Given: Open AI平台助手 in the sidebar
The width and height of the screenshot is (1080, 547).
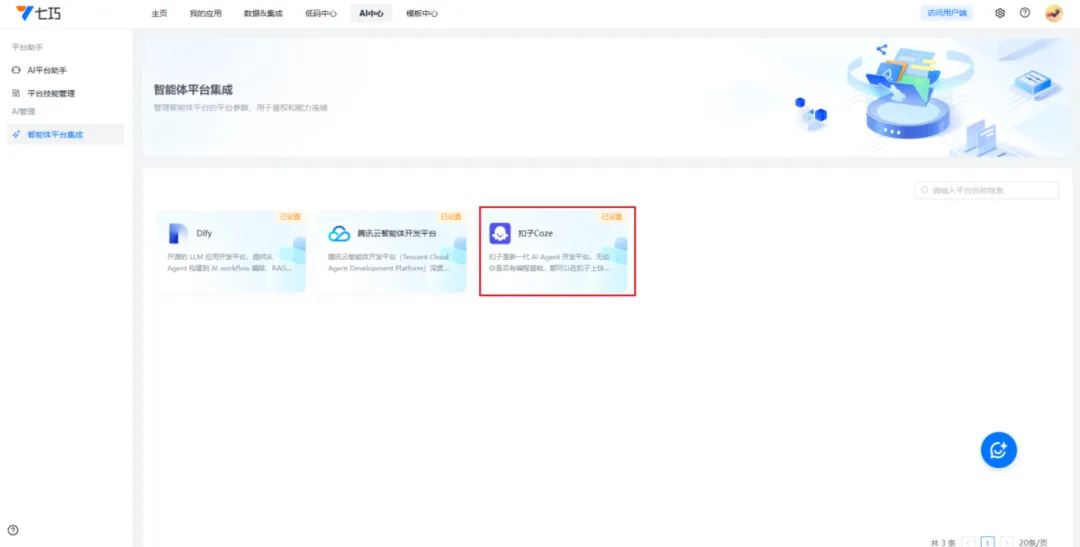Looking at the screenshot, I should tap(47, 70).
